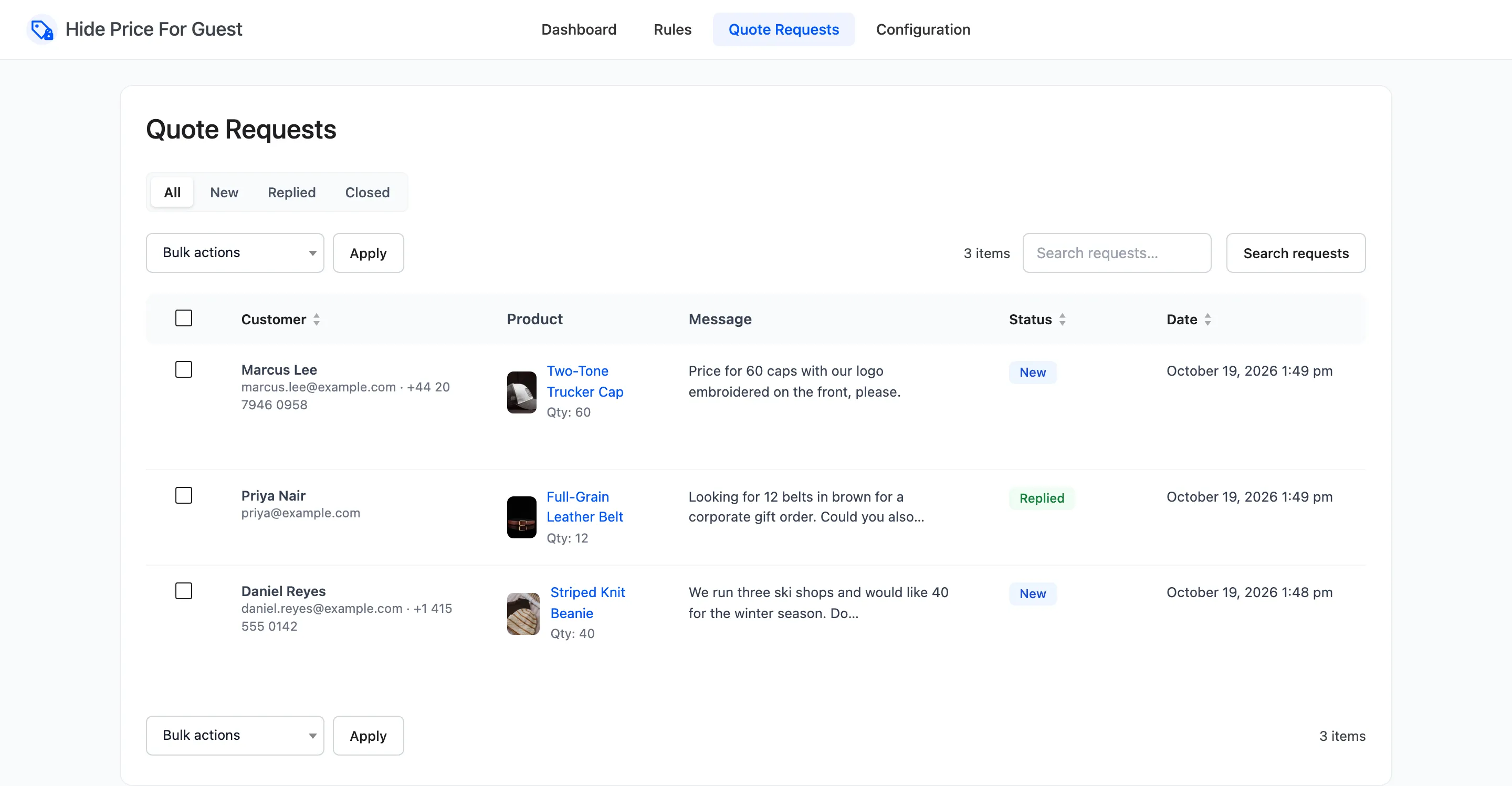The width and height of the screenshot is (1512, 786).
Task: Click the message about three ski shops
Action: 818,602
